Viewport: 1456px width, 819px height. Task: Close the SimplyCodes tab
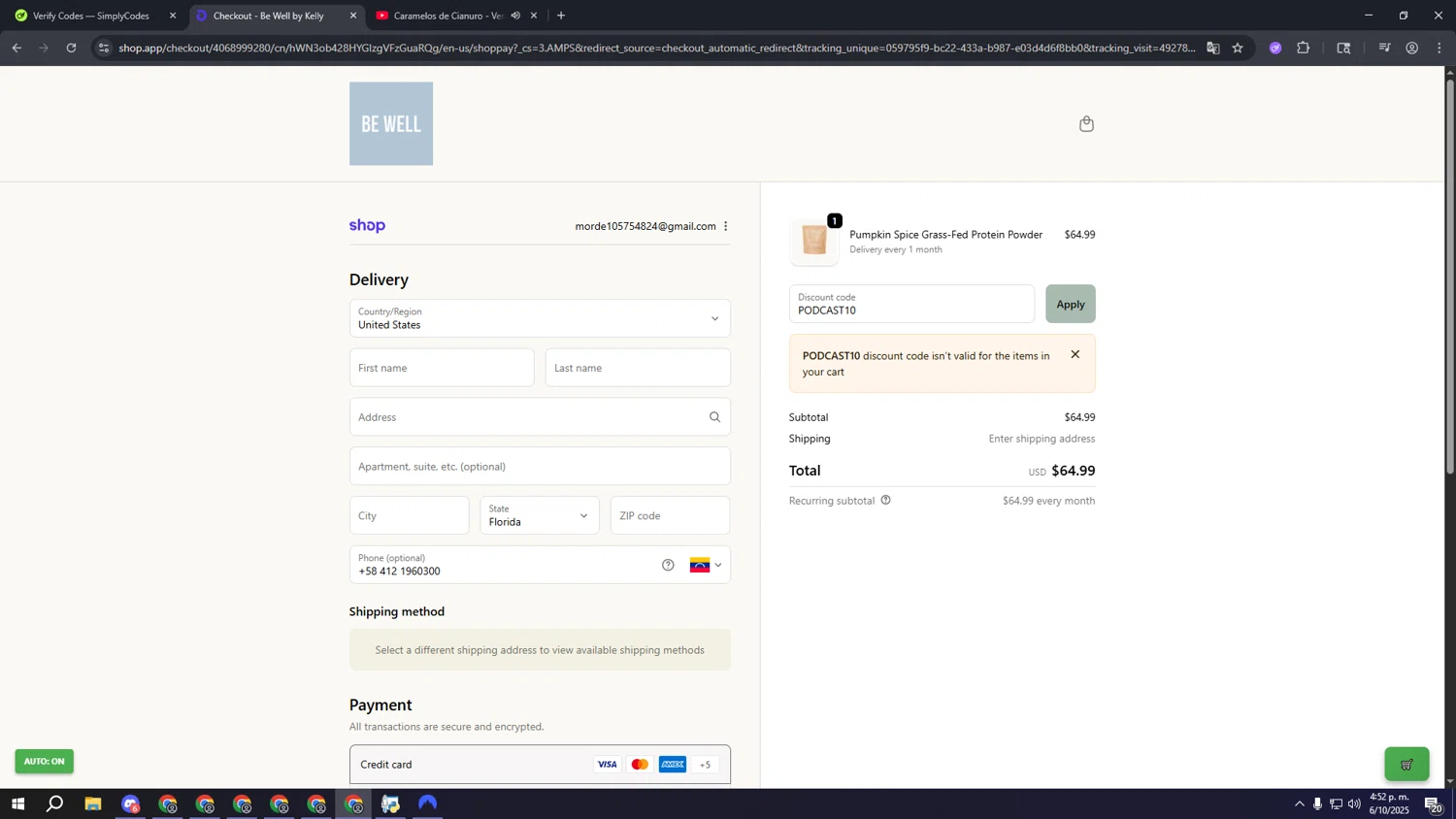click(x=173, y=16)
